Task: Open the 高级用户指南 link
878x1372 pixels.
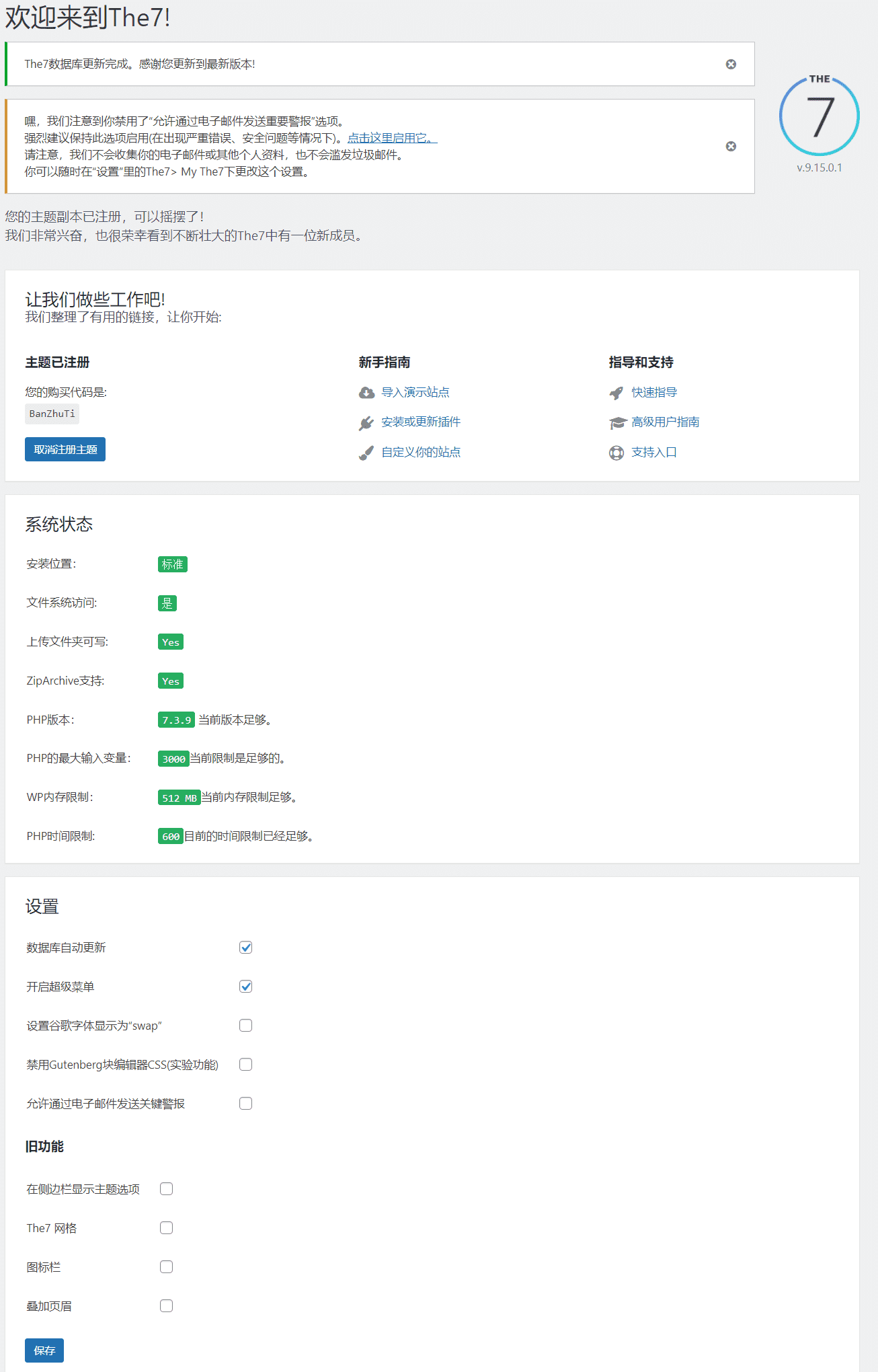Action: pyautogui.click(x=666, y=422)
